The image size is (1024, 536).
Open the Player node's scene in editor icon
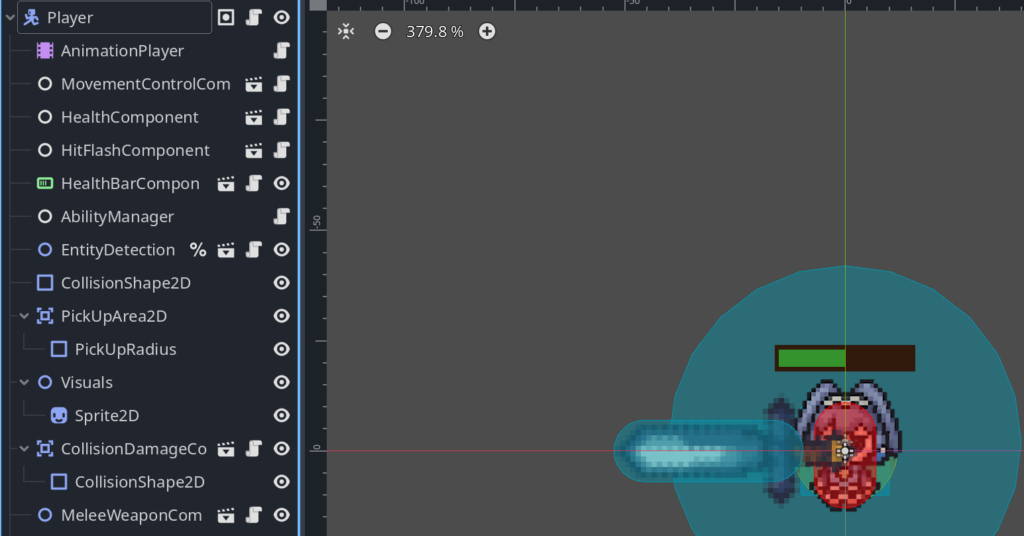click(226, 18)
